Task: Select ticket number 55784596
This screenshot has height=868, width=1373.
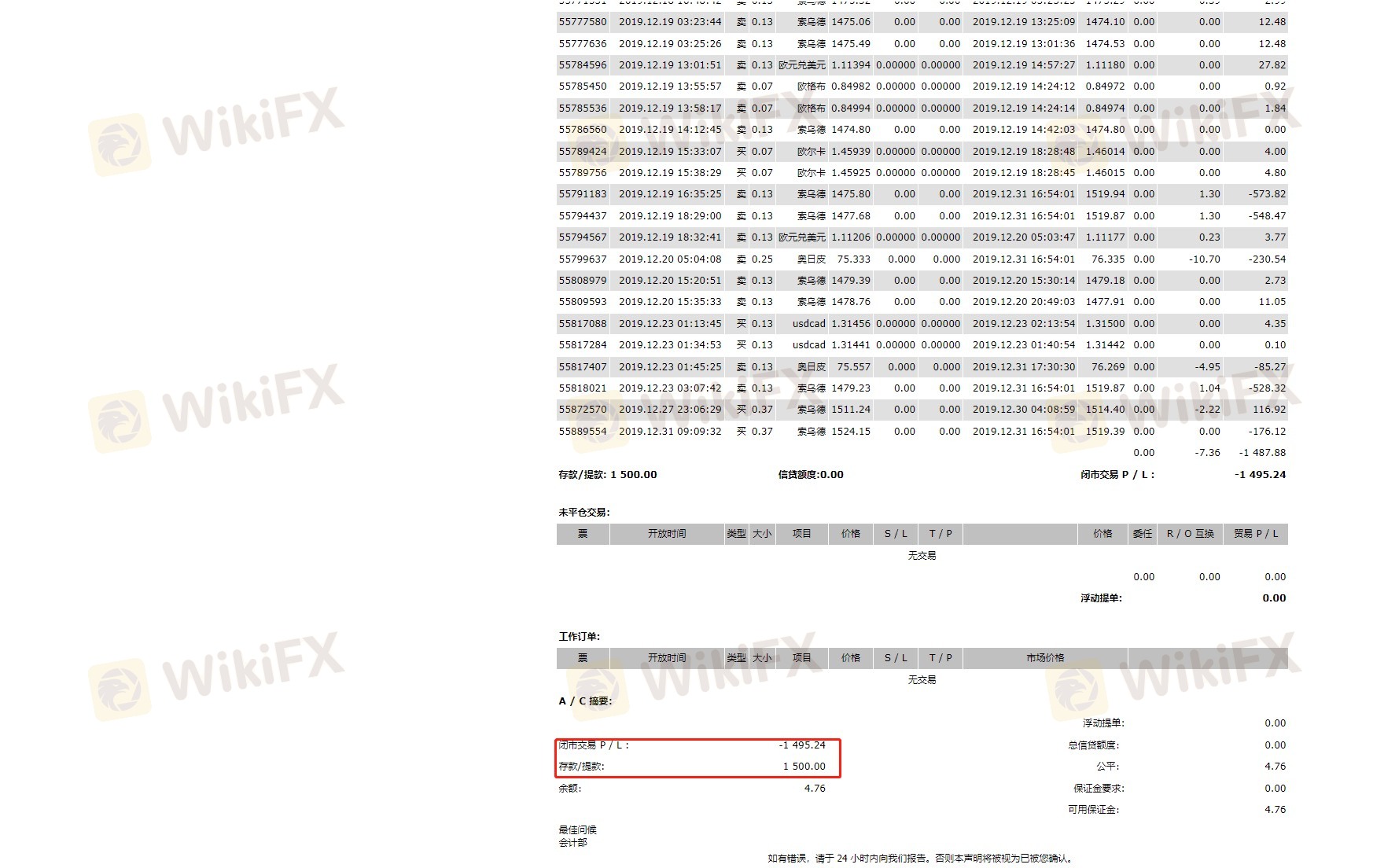Action: click(x=583, y=65)
